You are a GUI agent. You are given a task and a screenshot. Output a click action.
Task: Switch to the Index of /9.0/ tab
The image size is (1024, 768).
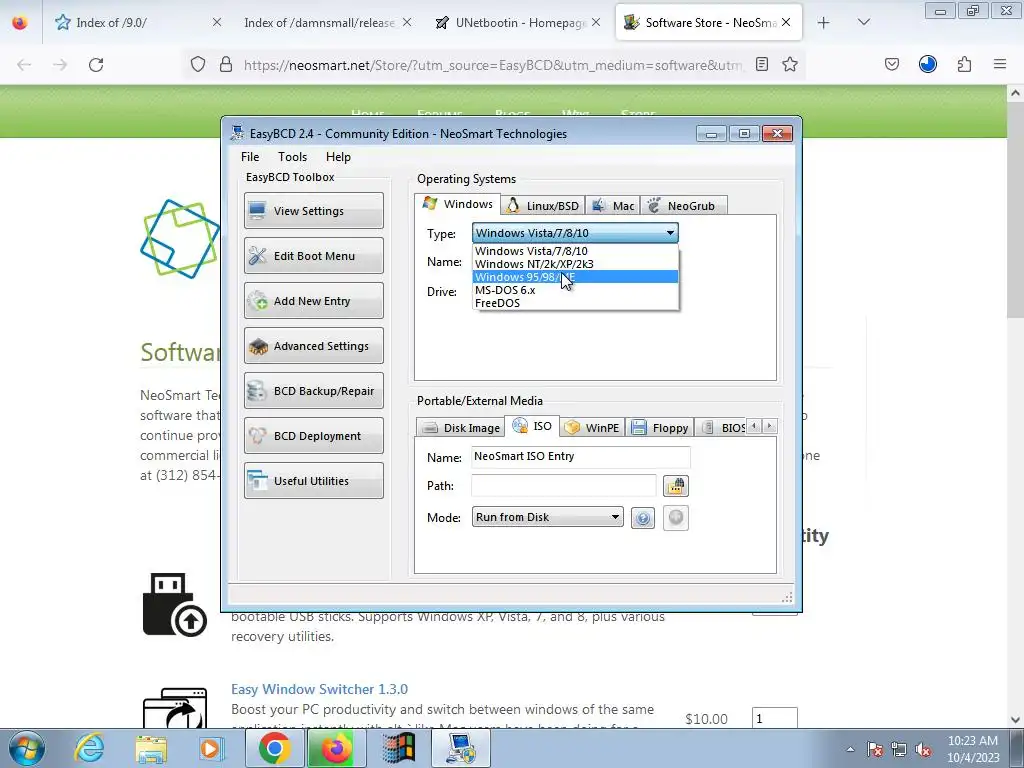point(138,23)
